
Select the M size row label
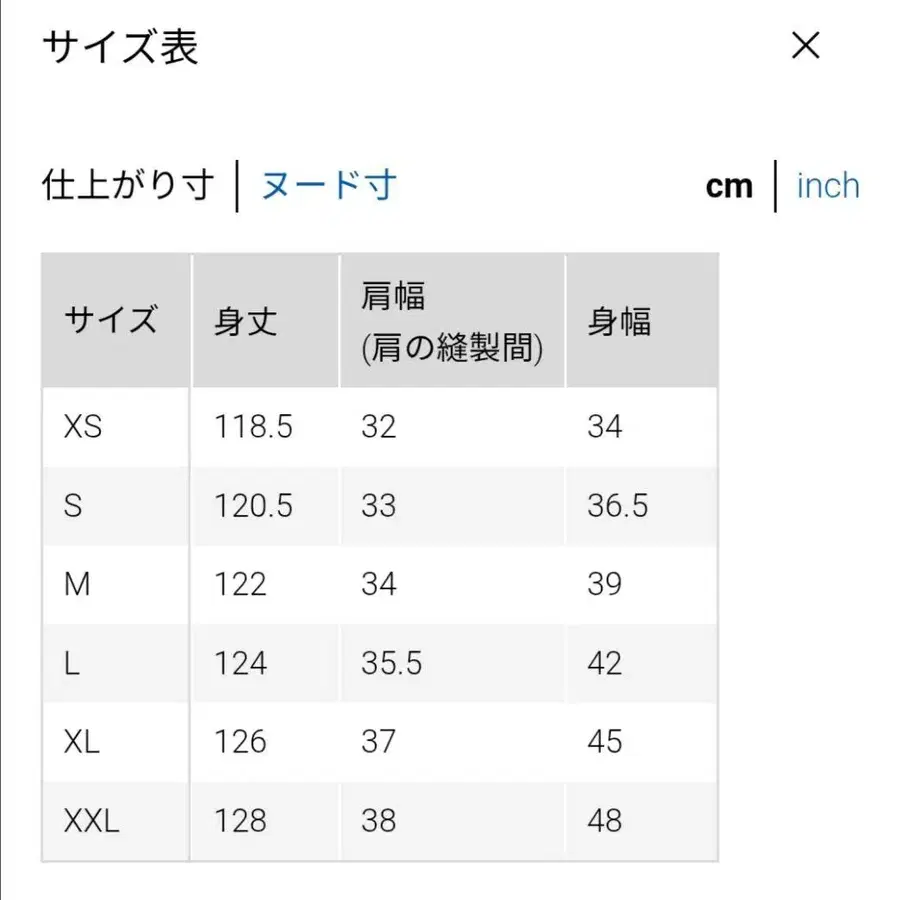78,584
